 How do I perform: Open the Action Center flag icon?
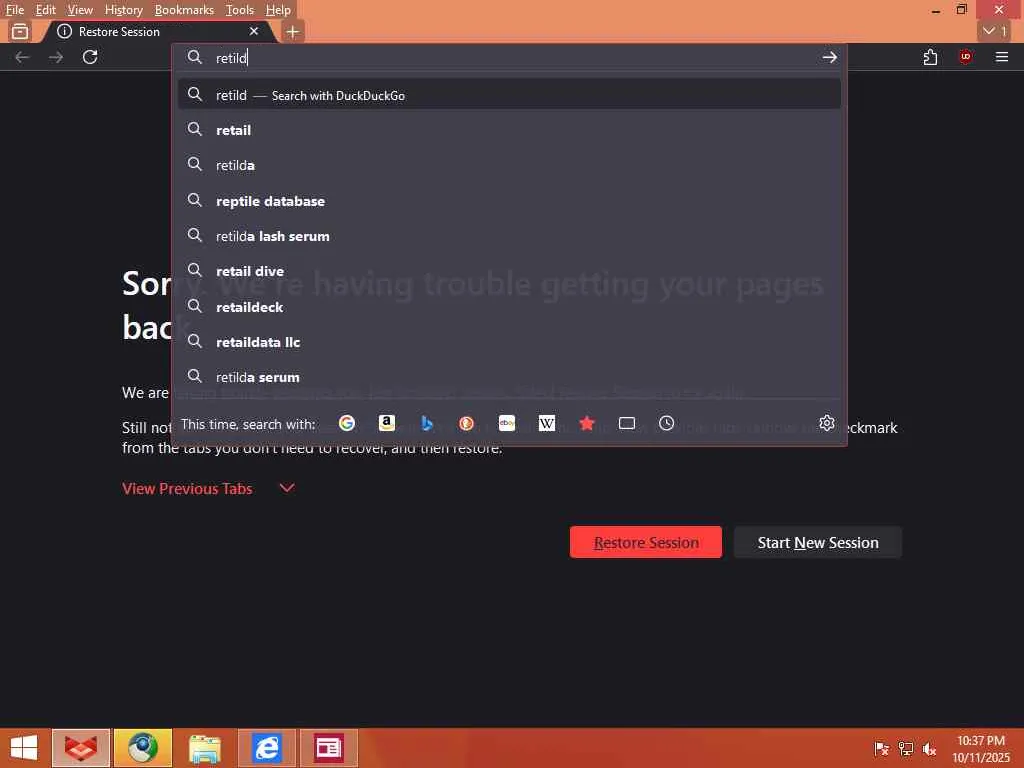pos(882,748)
